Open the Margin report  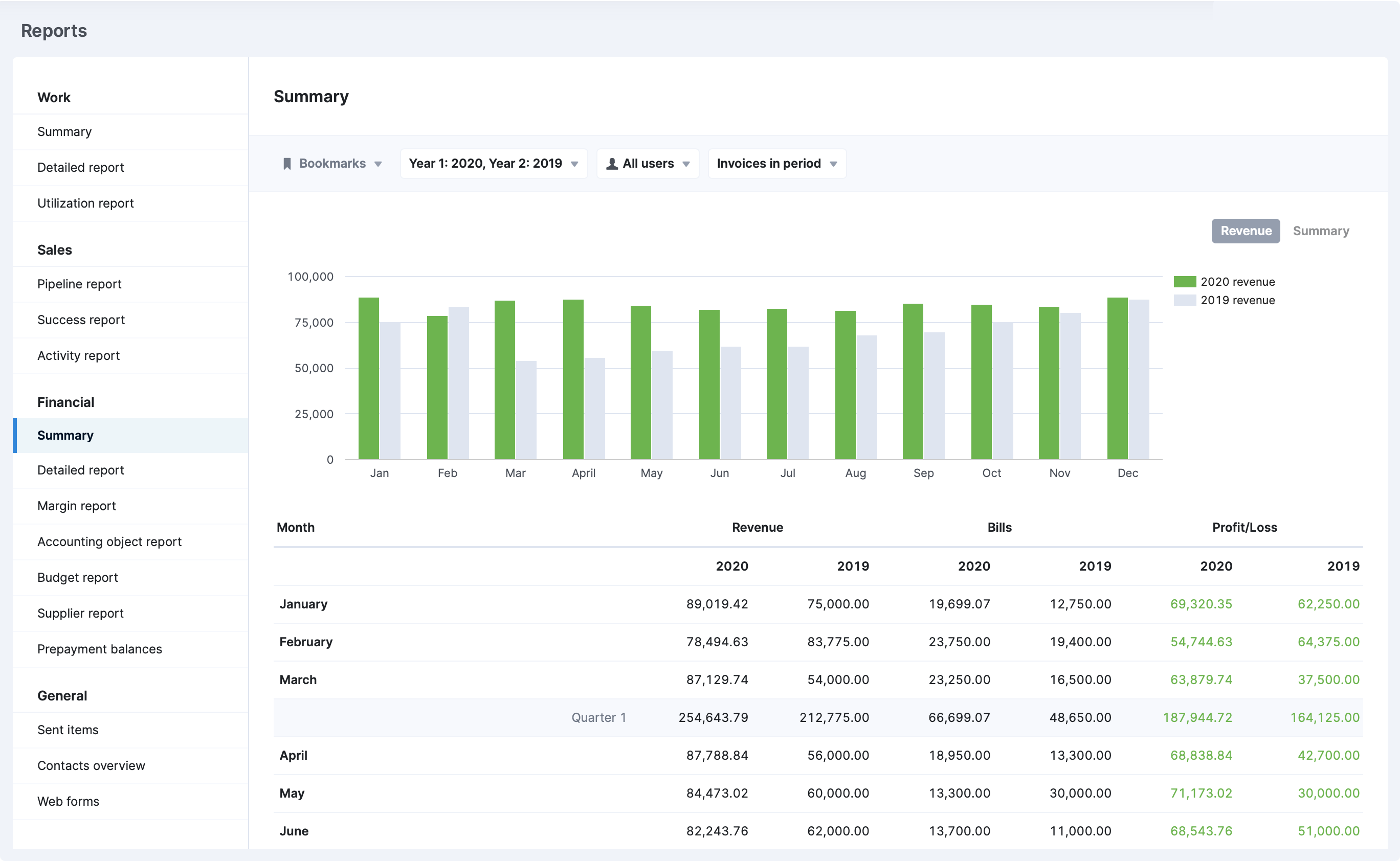(x=130, y=506)
